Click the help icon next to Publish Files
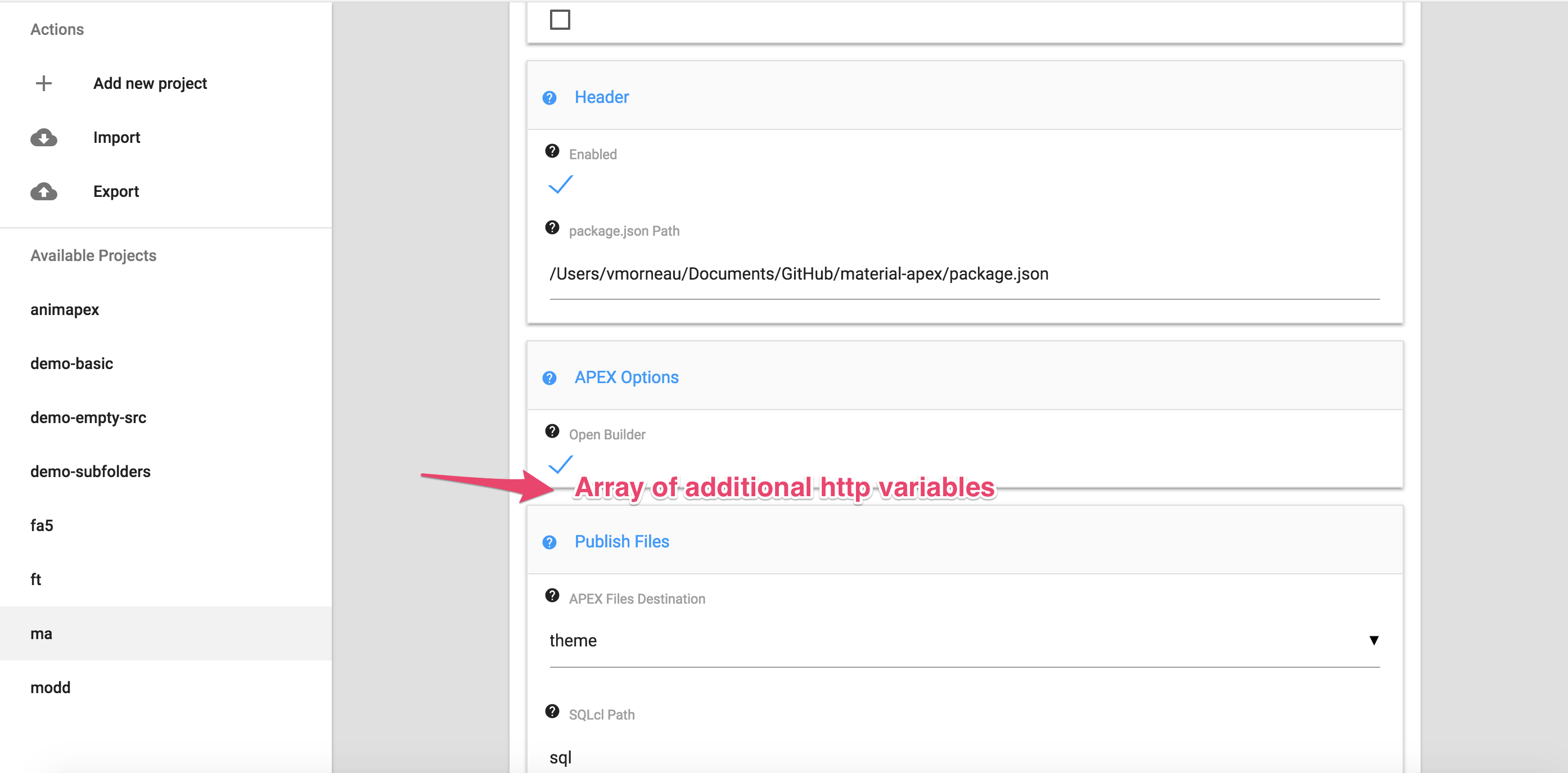 click(x=549, y=542)
